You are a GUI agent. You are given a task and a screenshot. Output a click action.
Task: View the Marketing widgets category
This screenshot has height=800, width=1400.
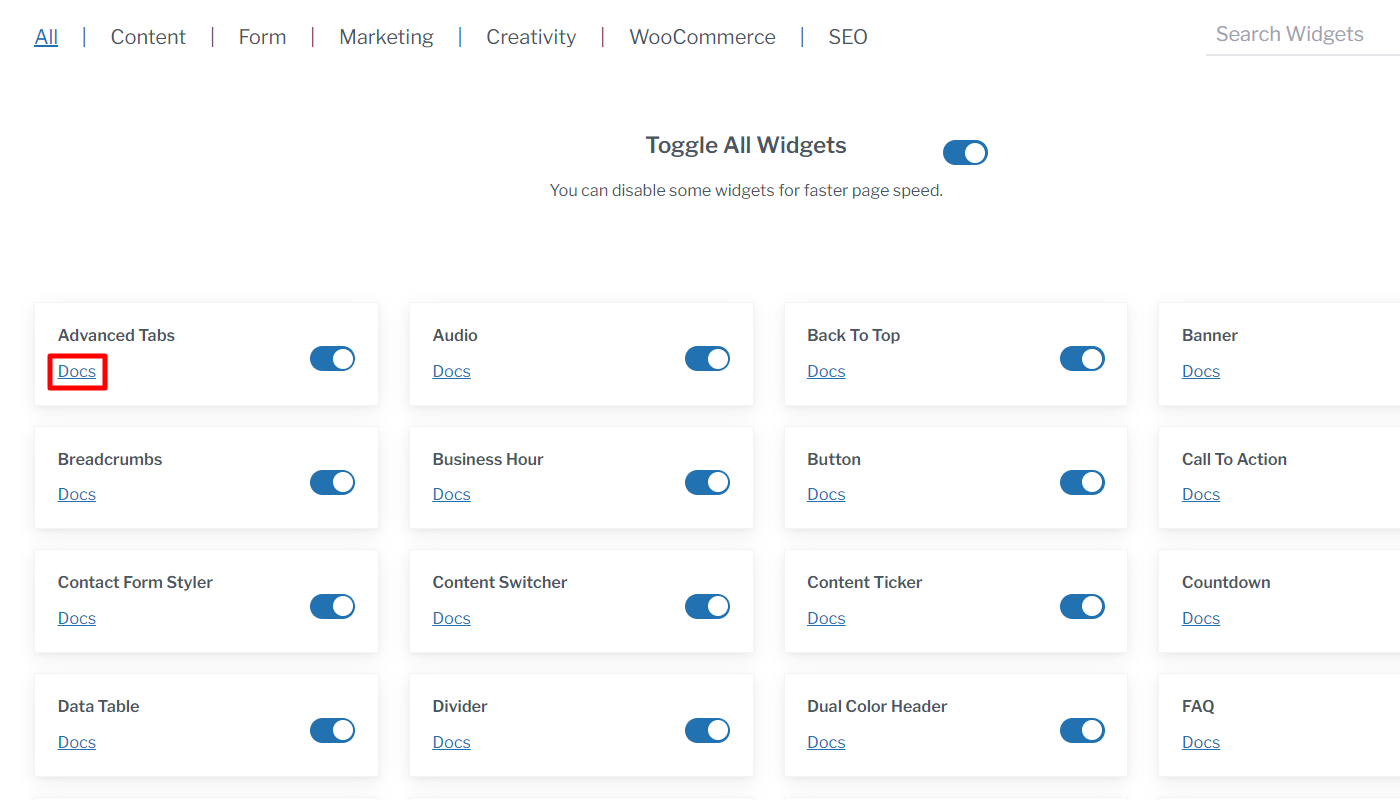pyautogui.click(x=386, y=36)
